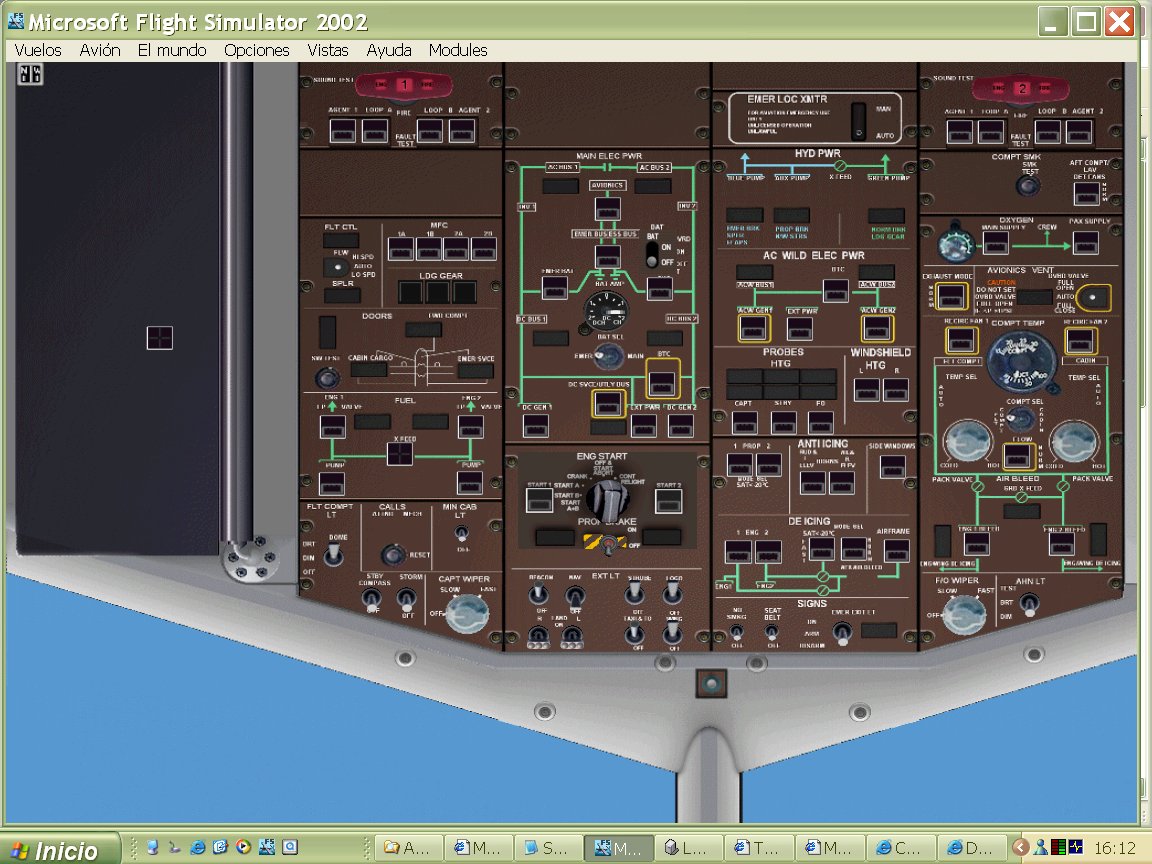Click the taskbar clock showing 16:12
Image resolution: width=1152 pixels, height=864 pixels.
click(x=1115, y=849)
